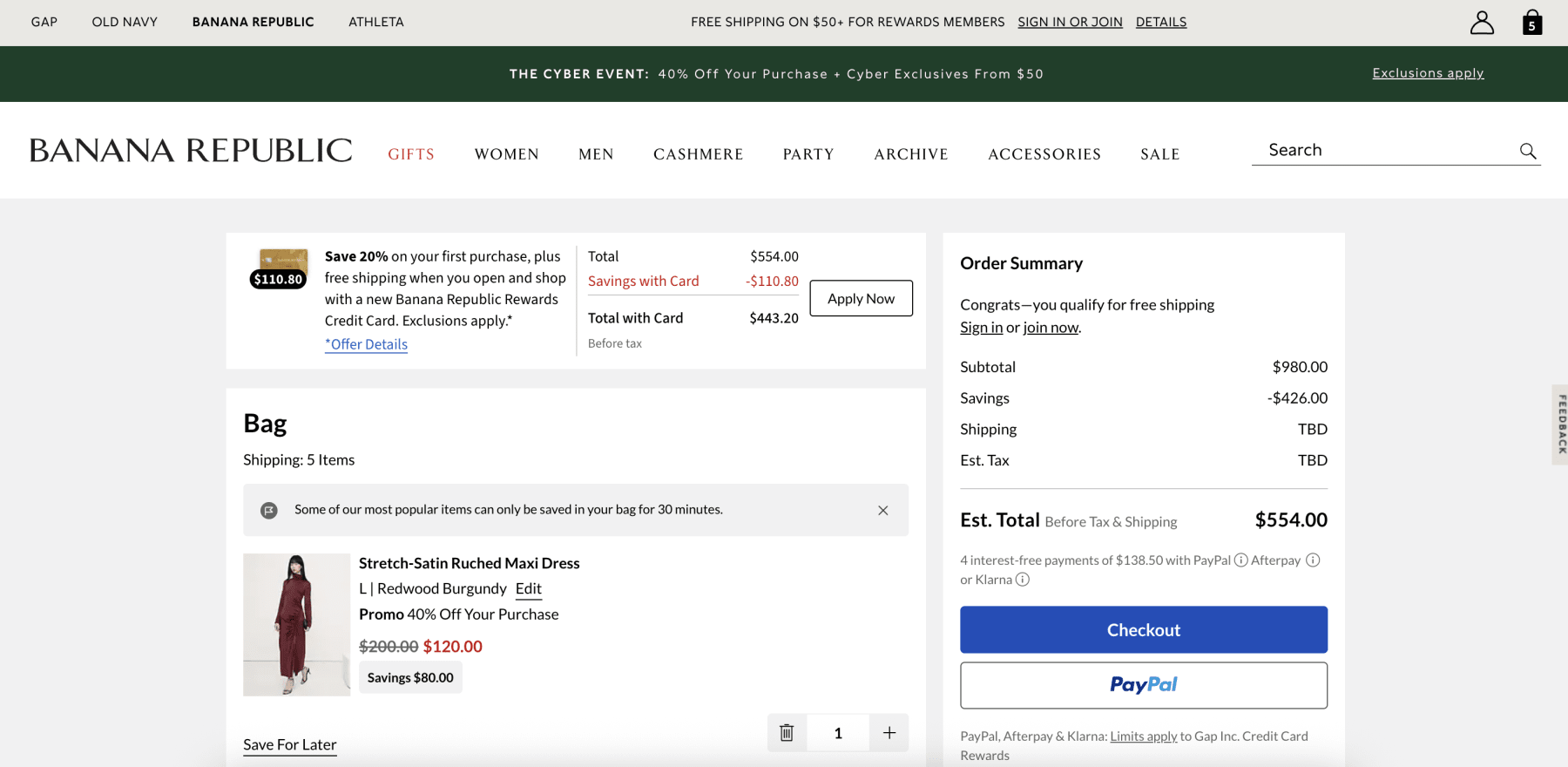Click the Shipping: 5 Items label
Viewport: 1568px width, 767px height.
point(299,460)
